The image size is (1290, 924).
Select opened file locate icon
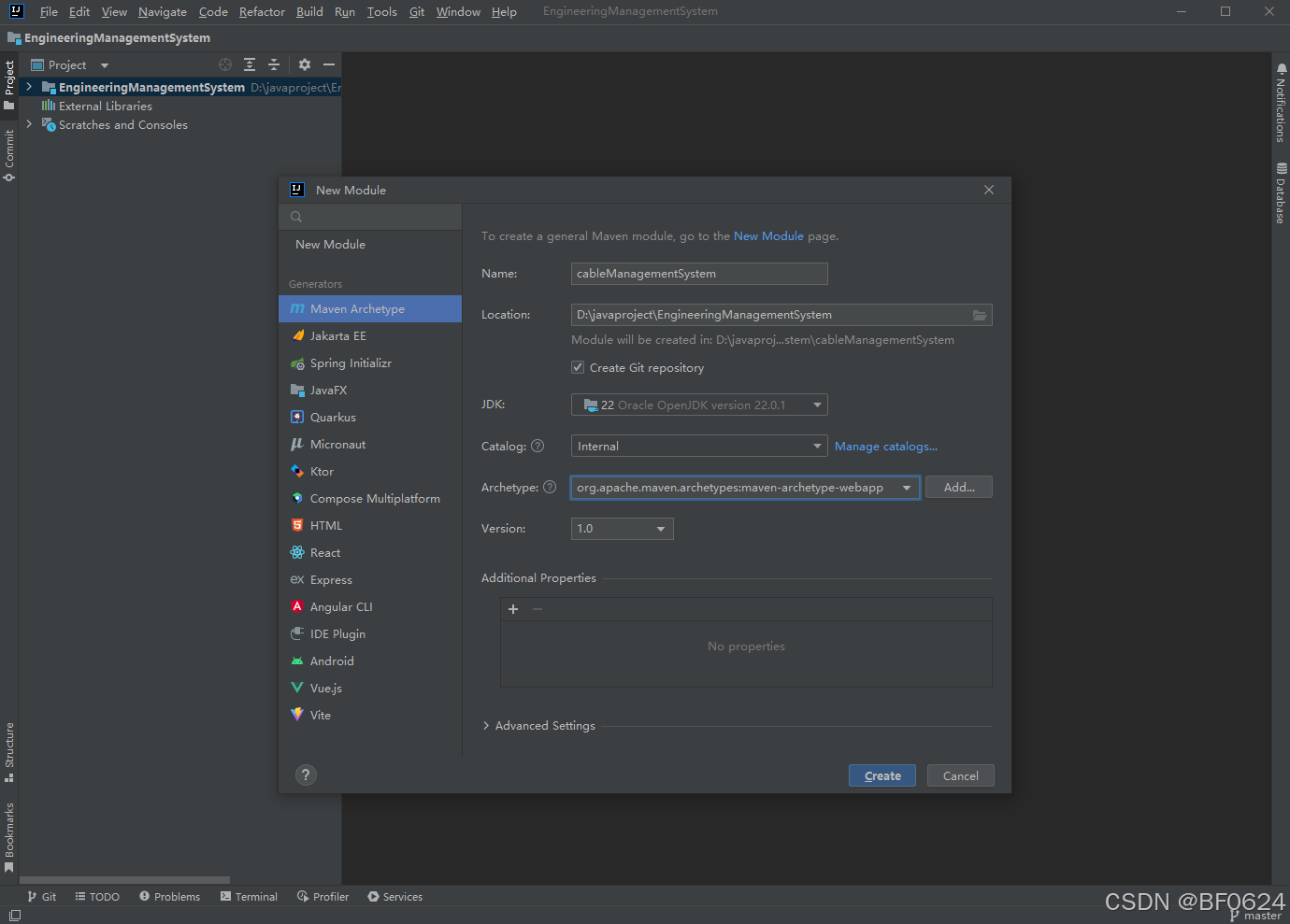[x=225, y=64]
